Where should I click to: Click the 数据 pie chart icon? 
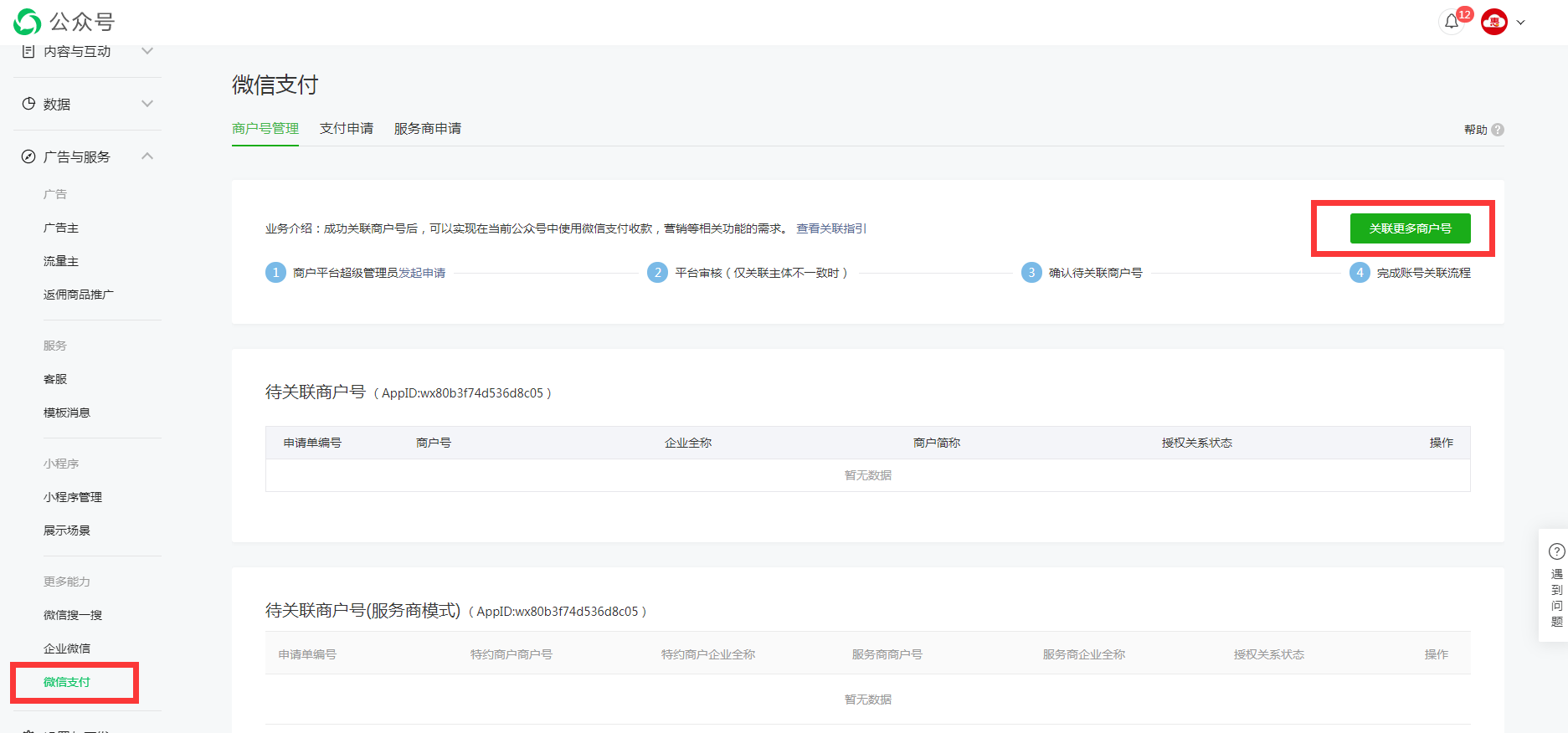(x=28, y=104)
